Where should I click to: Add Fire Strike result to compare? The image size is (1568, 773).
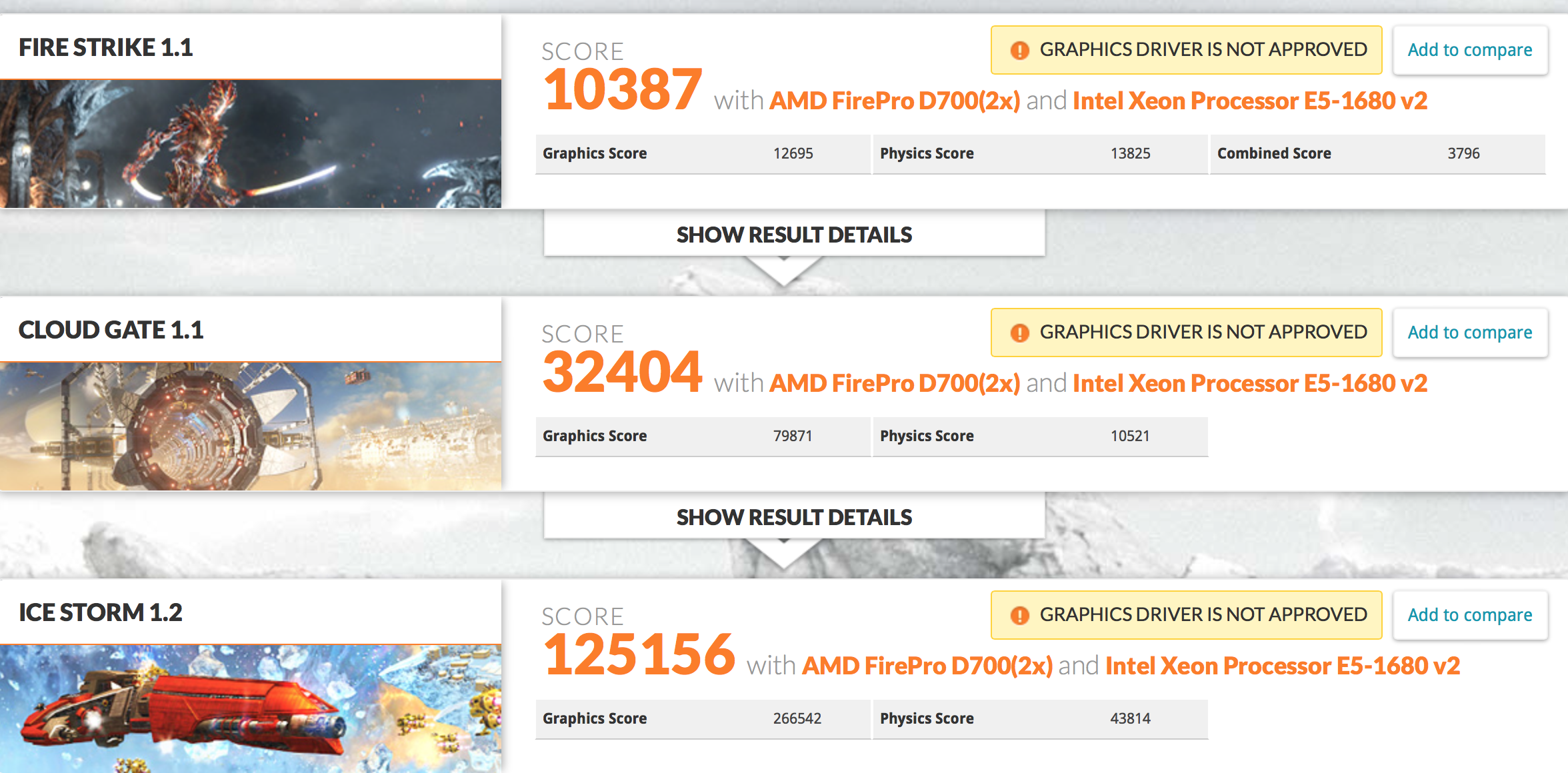pyautogui.click(x=1470, y=50)
